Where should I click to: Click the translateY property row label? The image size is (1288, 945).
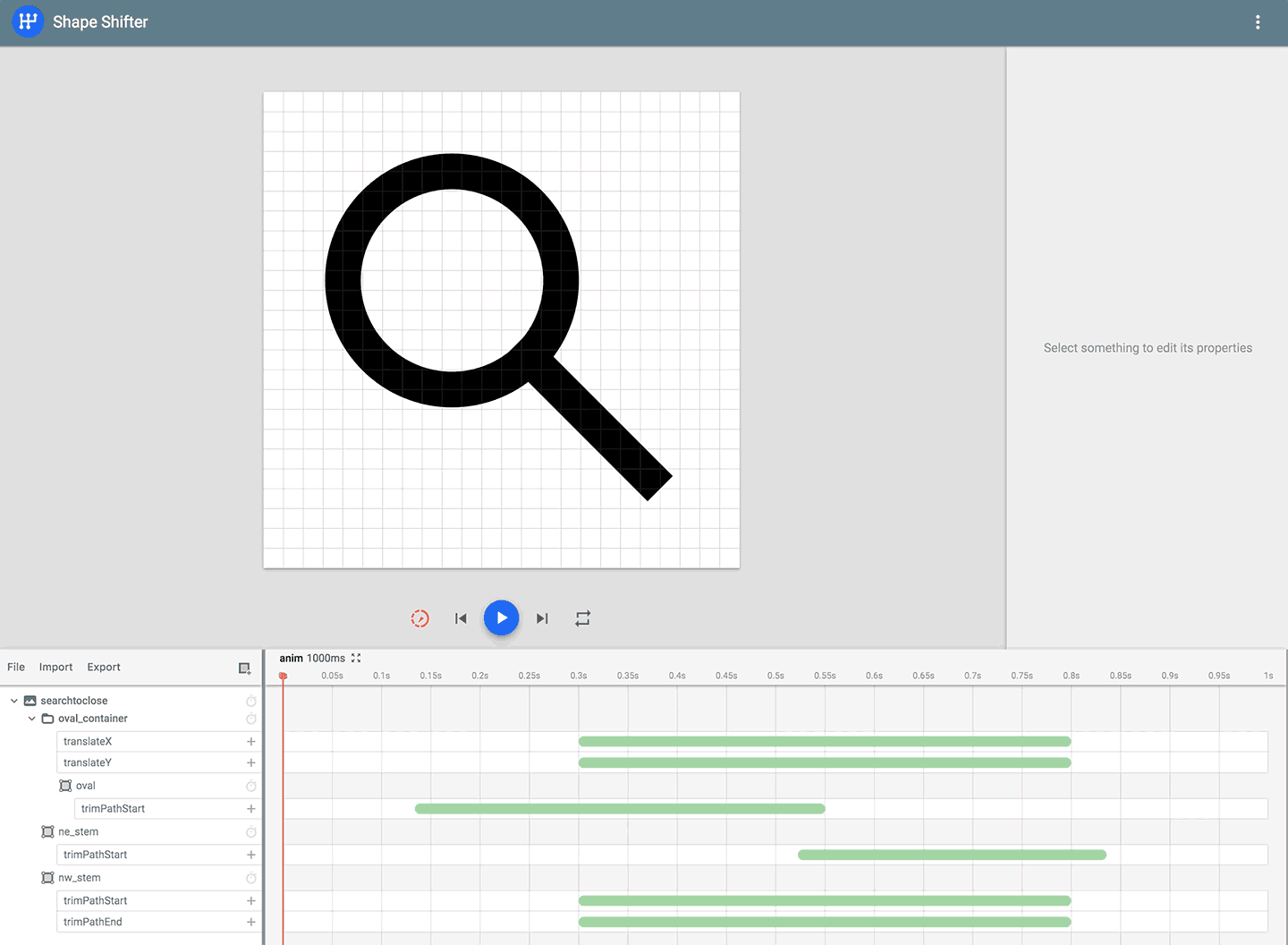coord(88,763)
